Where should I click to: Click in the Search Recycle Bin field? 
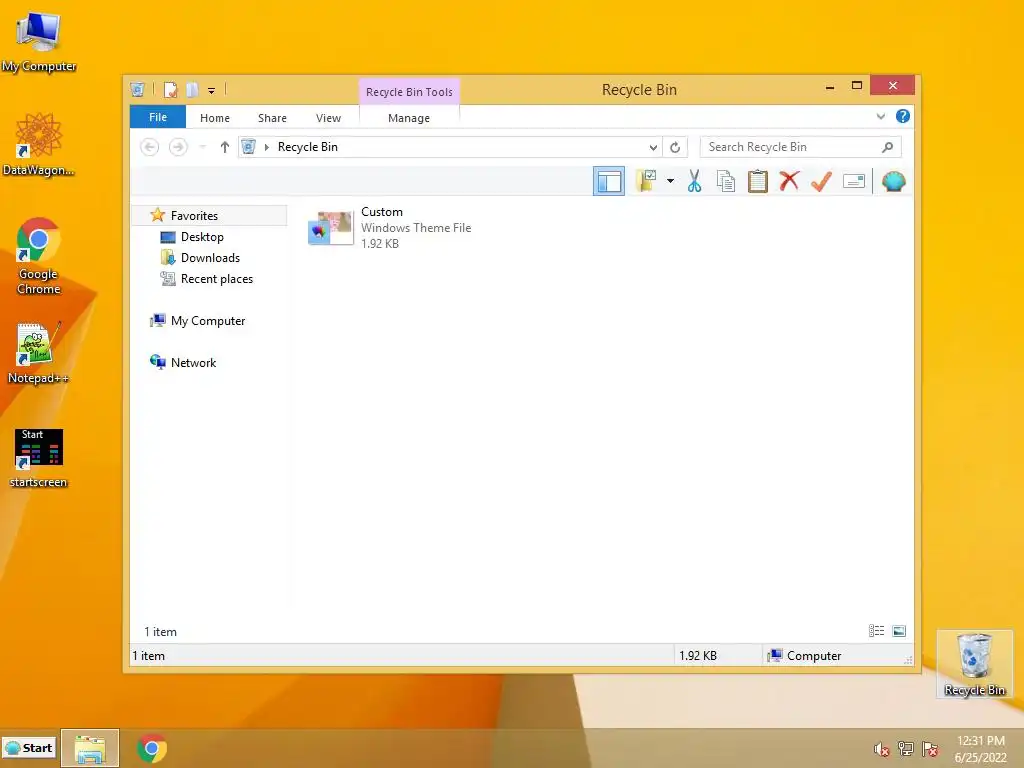[800, 147]
